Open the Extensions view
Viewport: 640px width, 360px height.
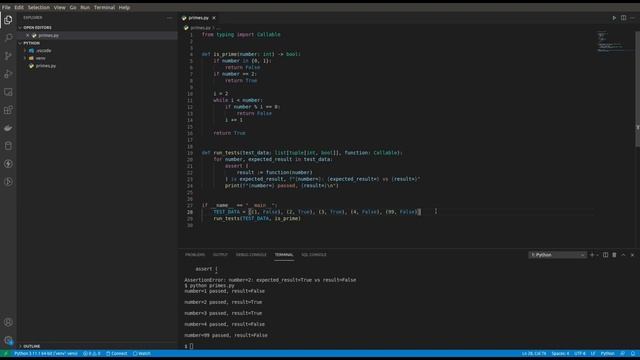(x=8, y=110)
